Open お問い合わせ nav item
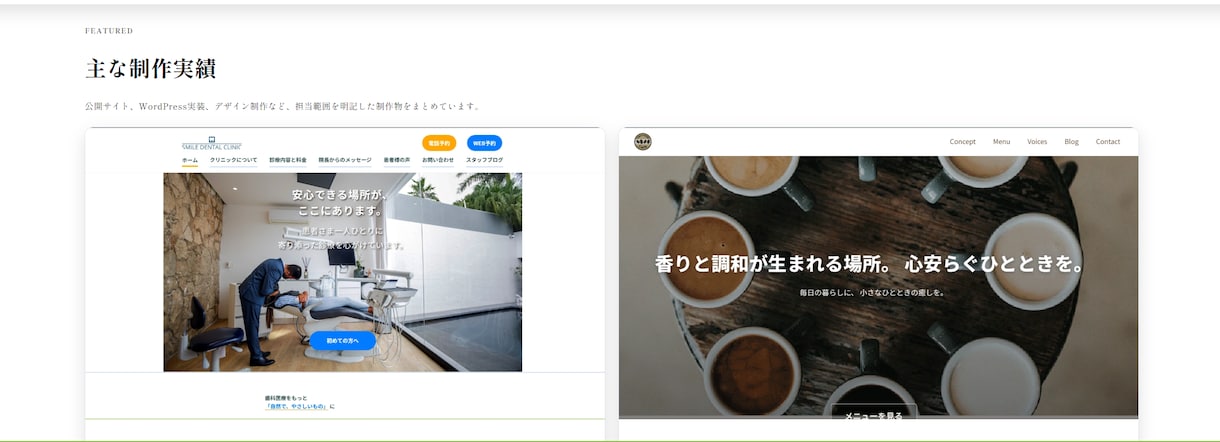The image size is (1220, 442). coord(438,160)
